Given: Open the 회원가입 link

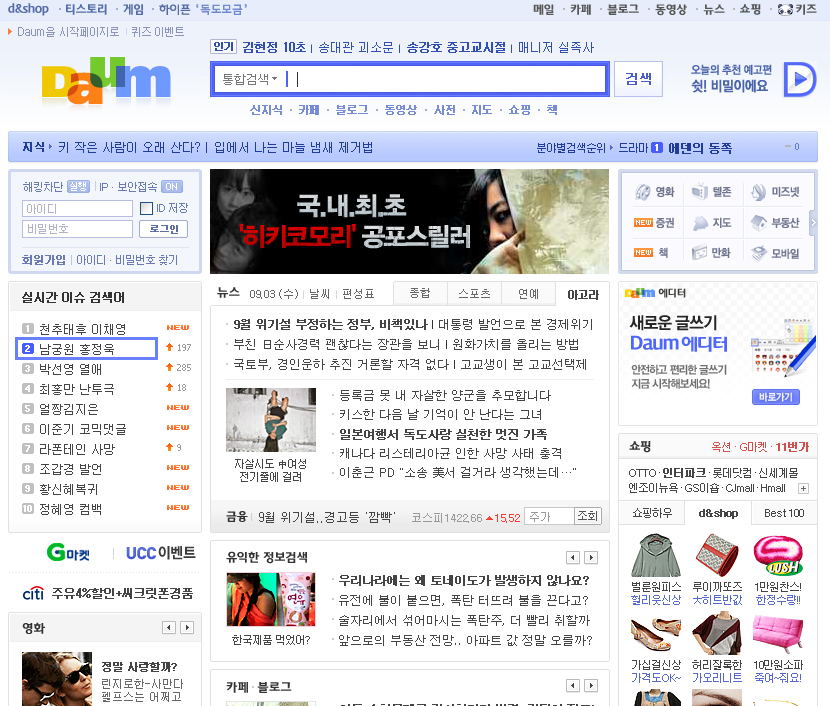Looking at the screenshot, I should (x=43, y=260).
